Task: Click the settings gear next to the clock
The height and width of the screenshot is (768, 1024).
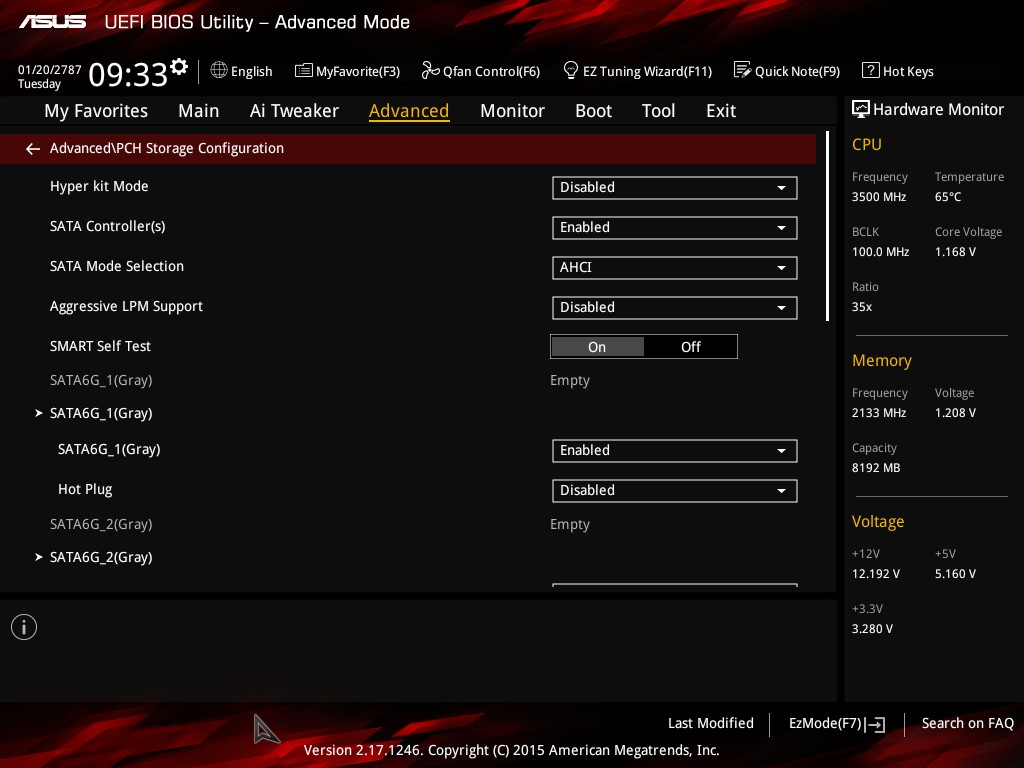Action: point(179,67)
